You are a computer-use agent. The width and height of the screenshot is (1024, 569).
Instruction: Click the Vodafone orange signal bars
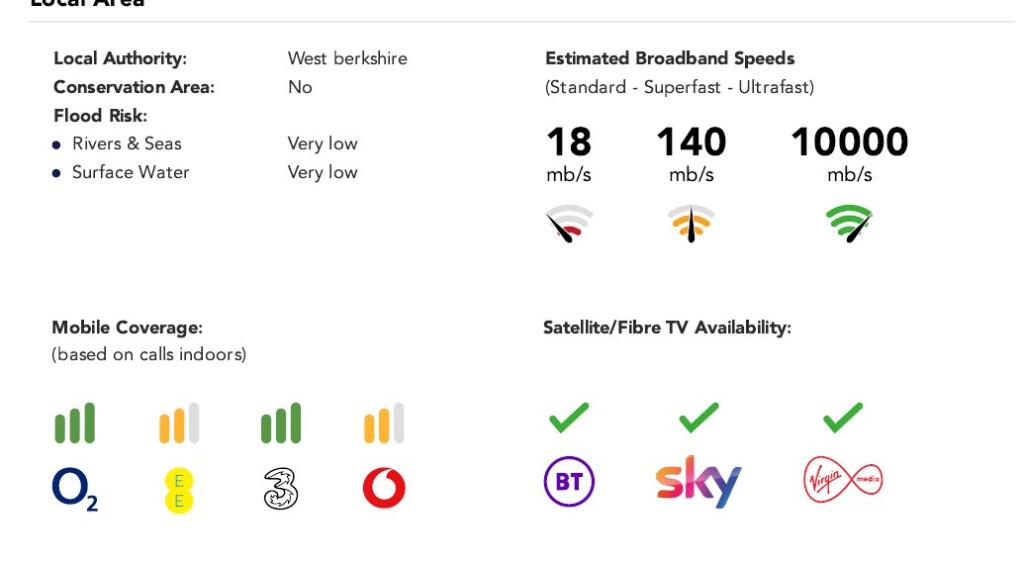[x=384, y=424]
